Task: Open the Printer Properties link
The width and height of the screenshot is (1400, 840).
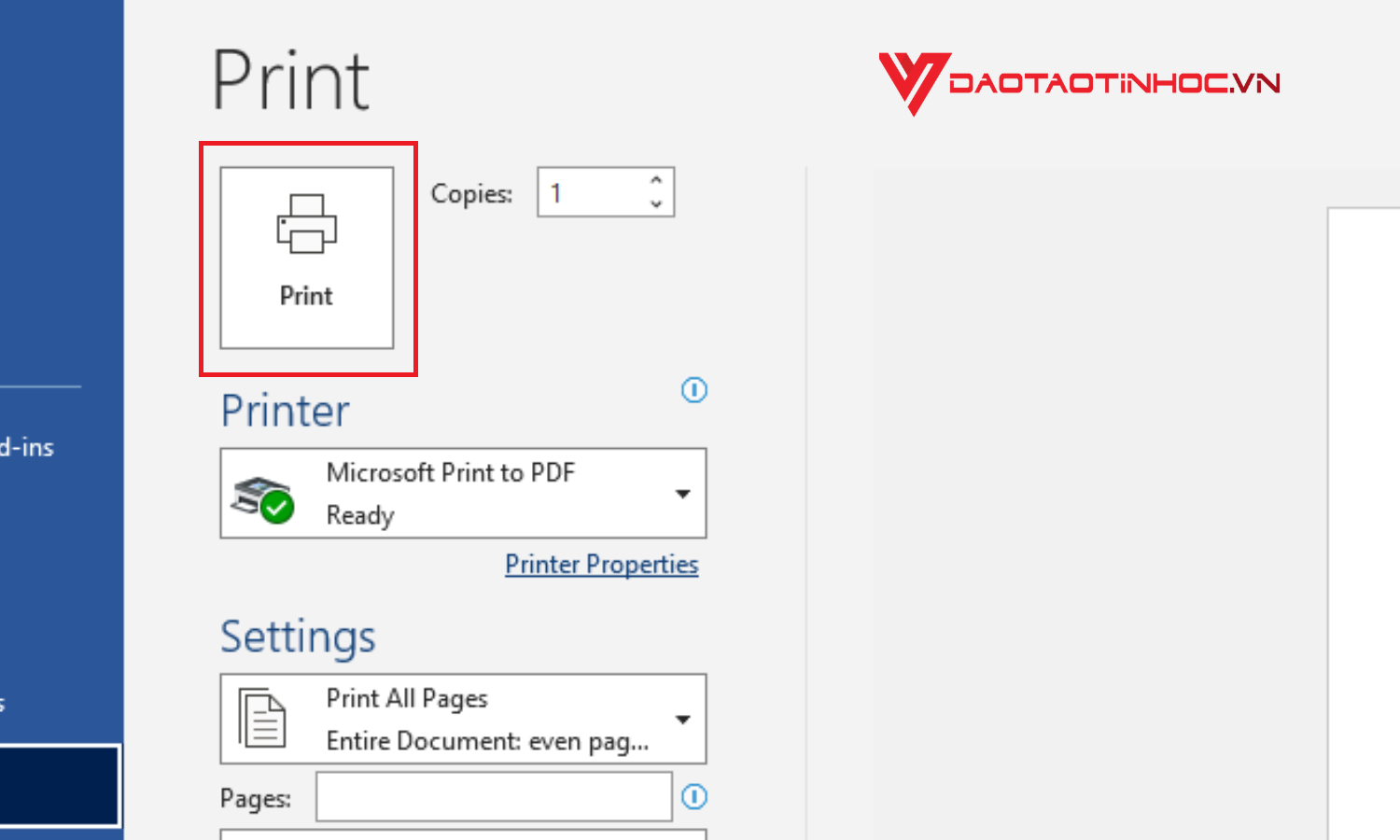Action: click(602, 565)
